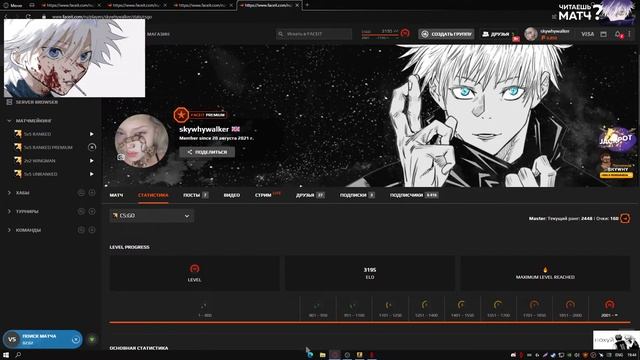Stop the 5v5 Ranked Premium queue
The width and height of the screenshot is (640, 360).
coord(92,147)
